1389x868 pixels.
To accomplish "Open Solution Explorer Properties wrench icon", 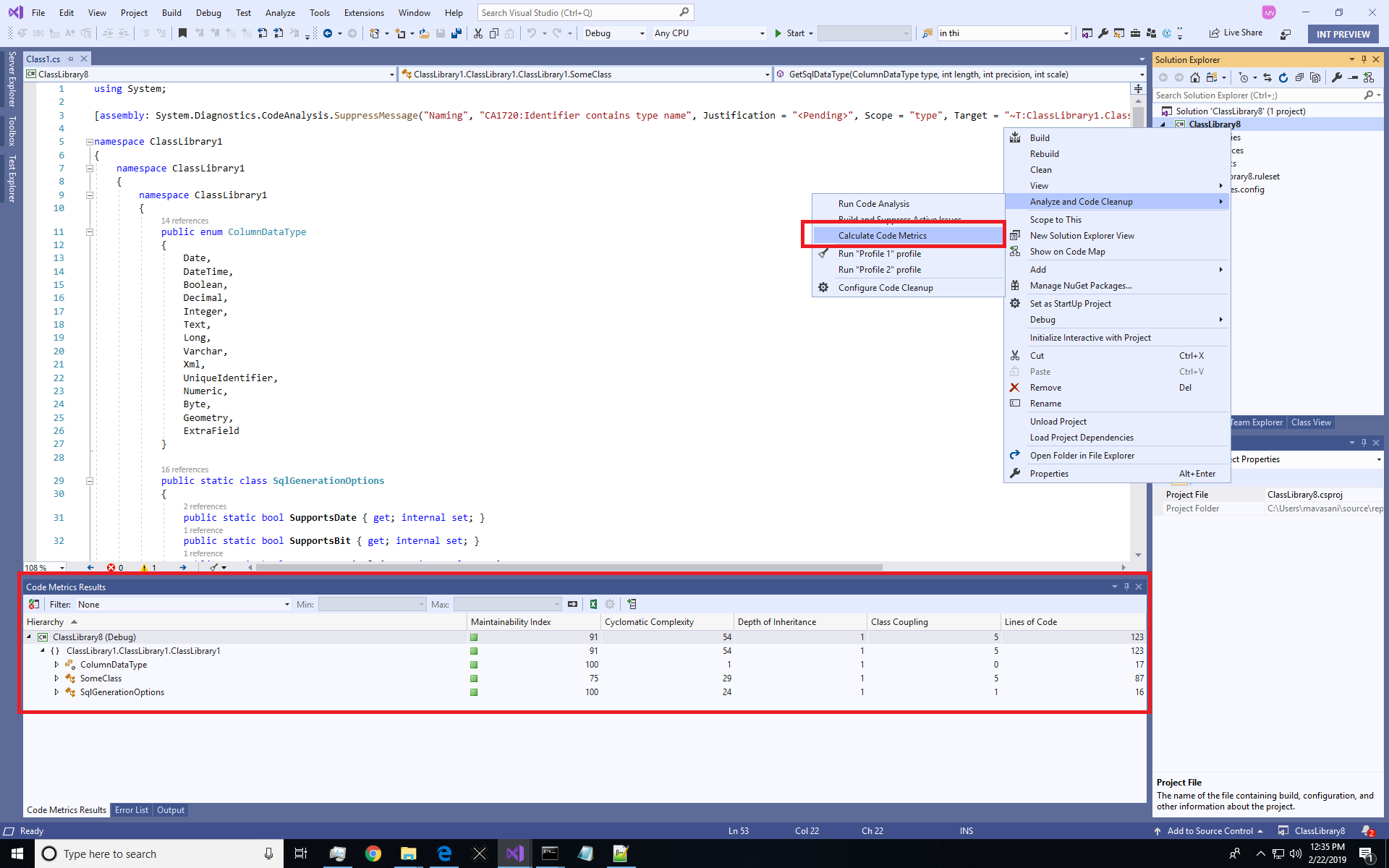I will (1337, 77).
